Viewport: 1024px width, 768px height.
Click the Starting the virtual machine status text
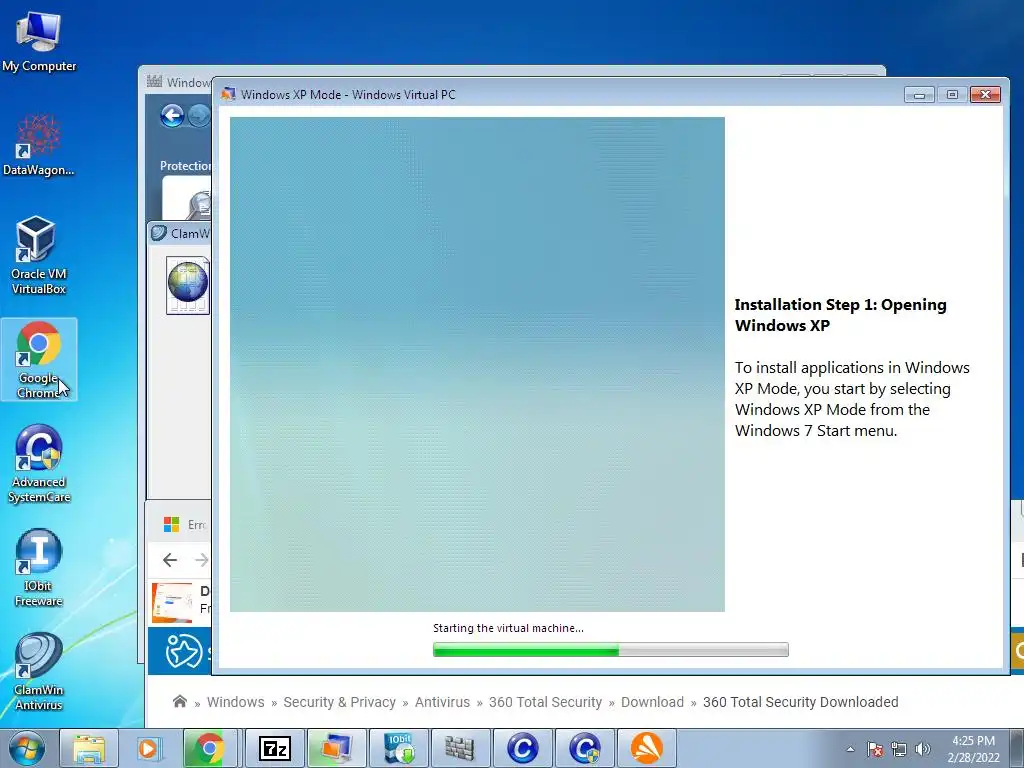pyautogui.click(x=508, y=628)
